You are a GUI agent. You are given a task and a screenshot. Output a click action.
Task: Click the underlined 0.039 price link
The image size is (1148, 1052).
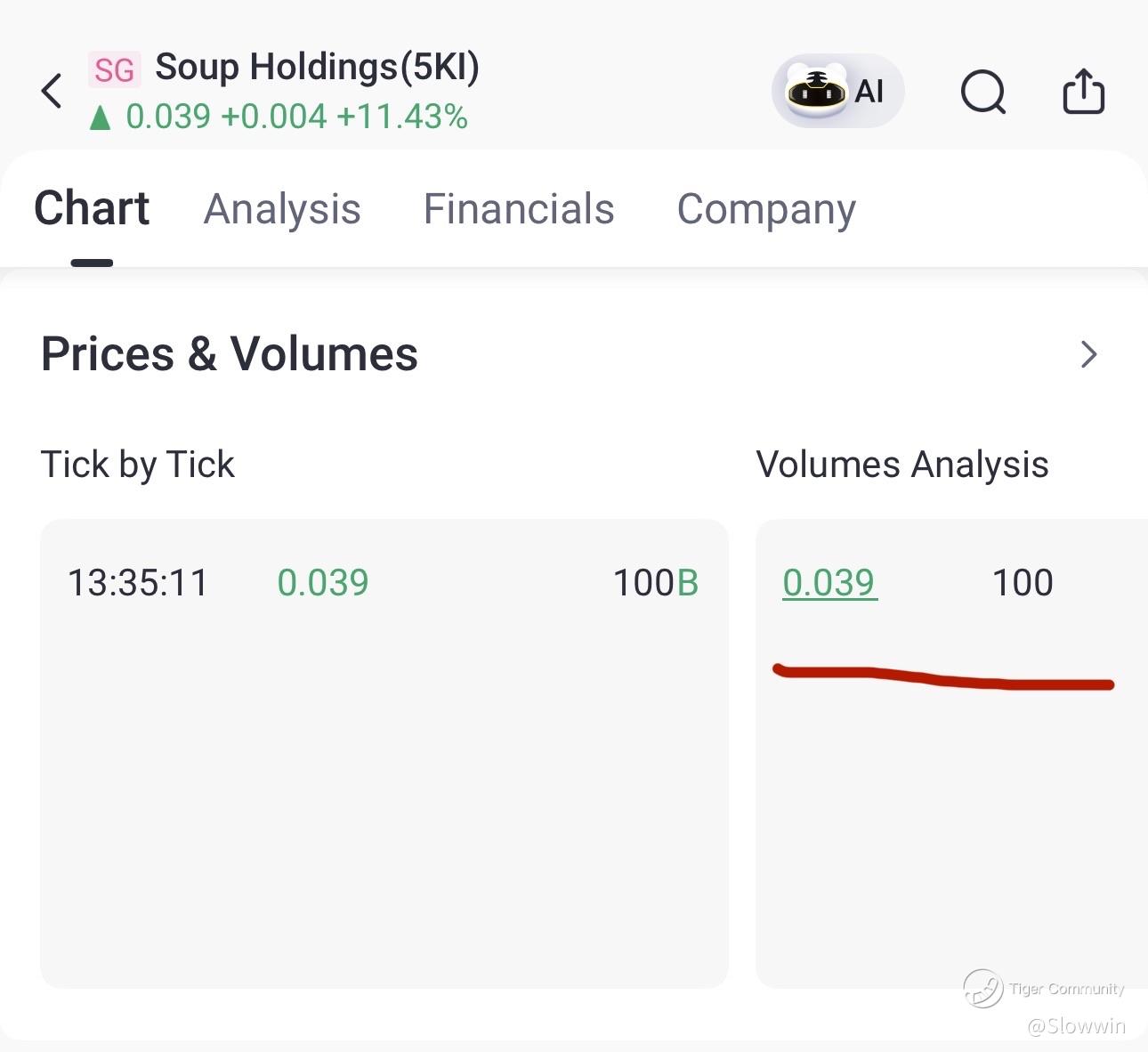[829, 583]
